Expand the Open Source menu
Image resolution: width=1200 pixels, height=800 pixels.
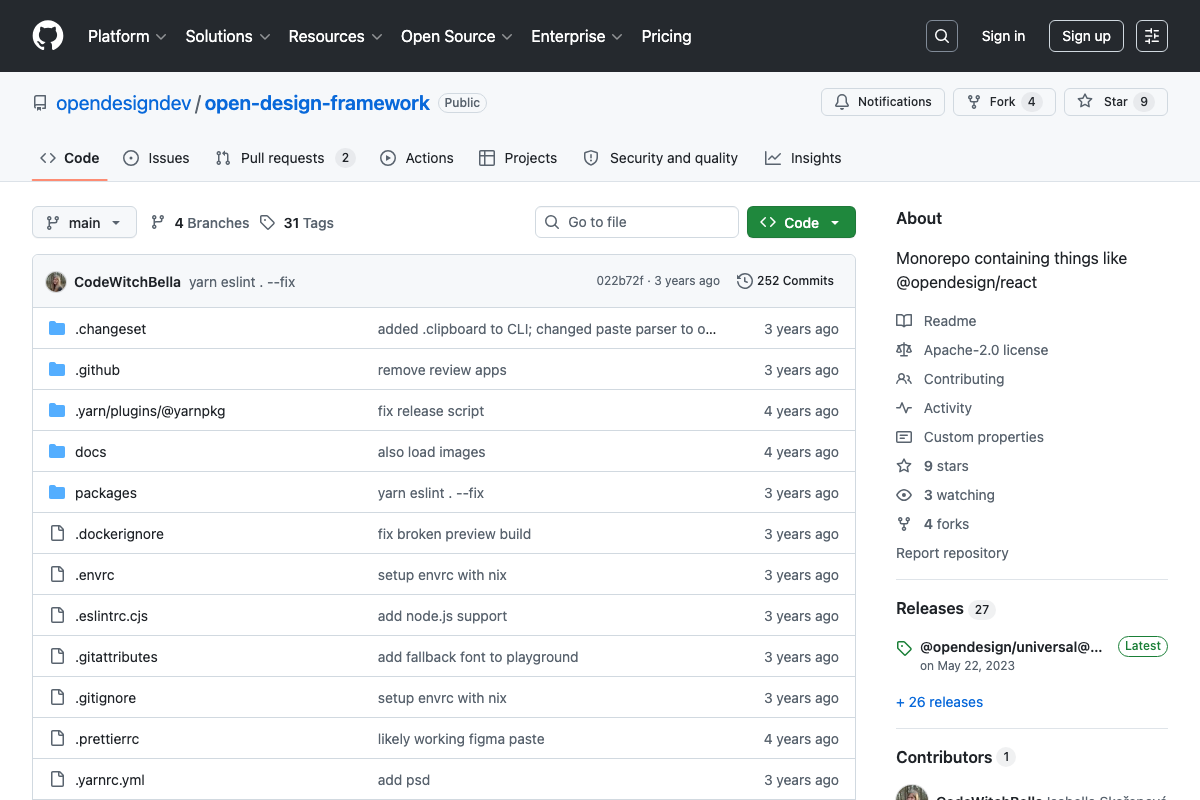pyautogui.click(x=457, y=36)
